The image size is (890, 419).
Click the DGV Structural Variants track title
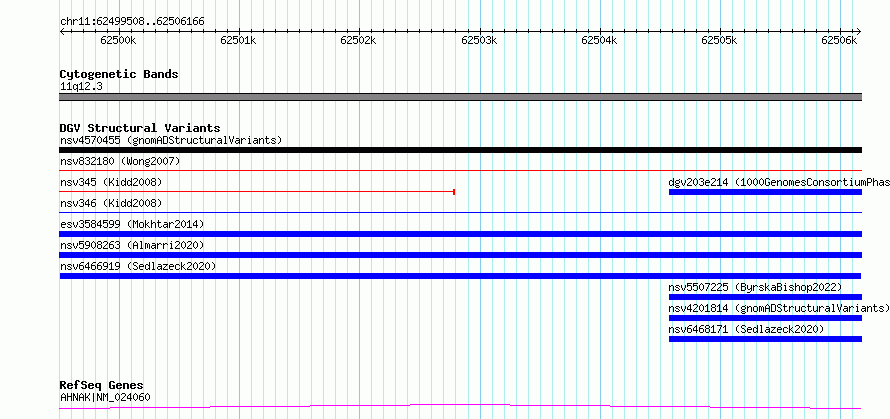140,128
